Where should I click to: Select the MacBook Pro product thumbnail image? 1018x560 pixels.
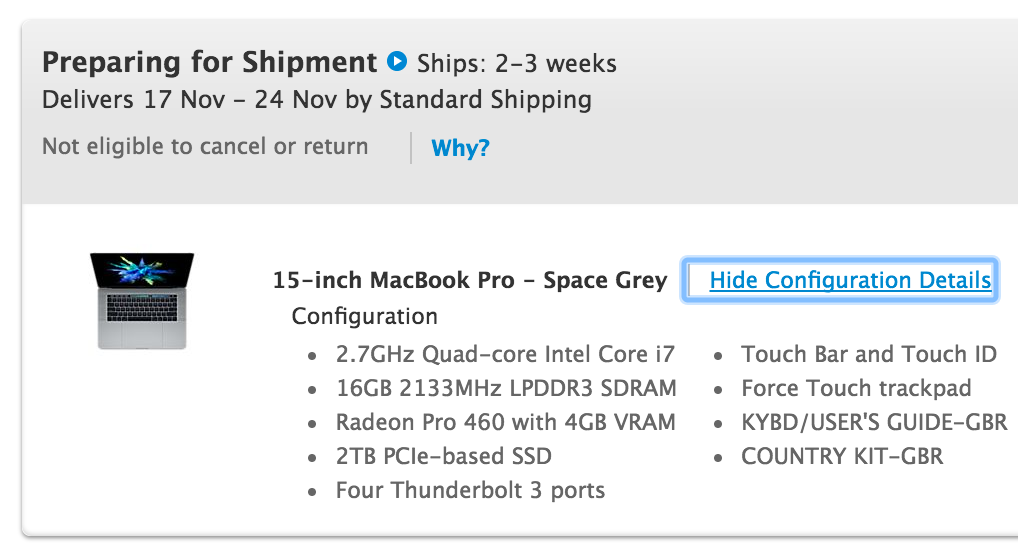tap(142, 301)
